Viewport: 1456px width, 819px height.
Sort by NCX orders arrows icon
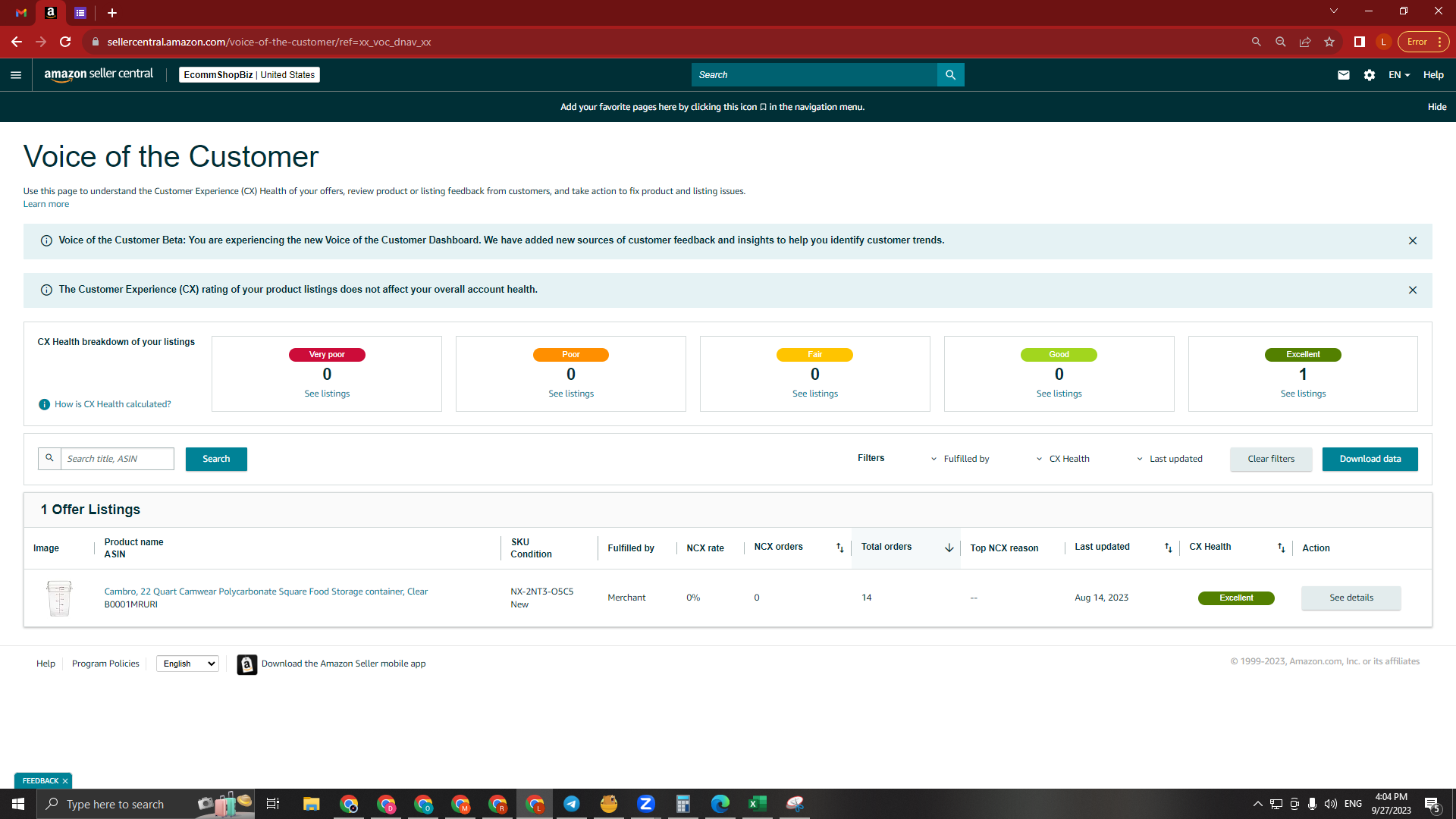pos(839,548)
